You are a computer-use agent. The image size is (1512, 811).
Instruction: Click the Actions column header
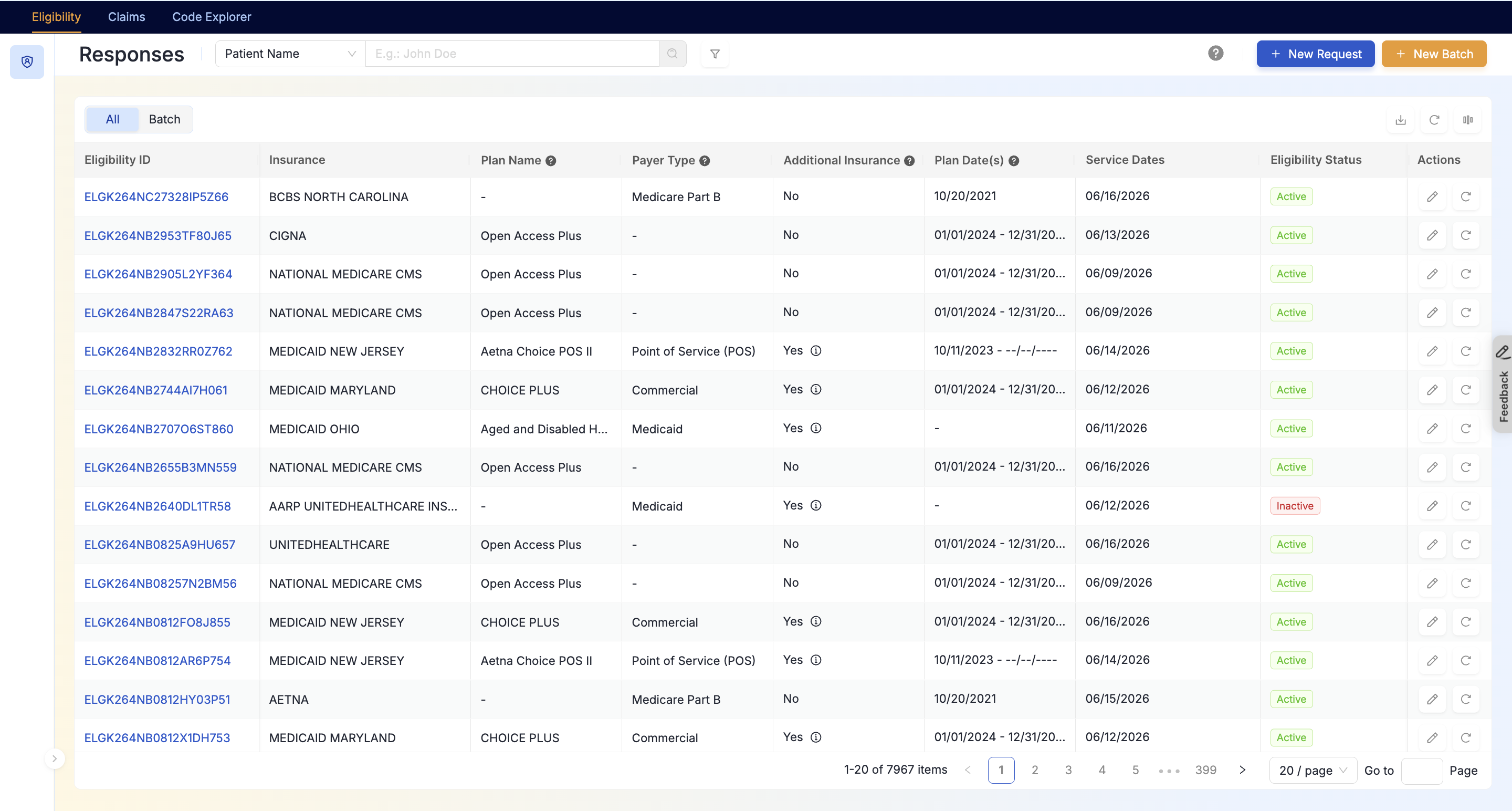point(1438,160)
